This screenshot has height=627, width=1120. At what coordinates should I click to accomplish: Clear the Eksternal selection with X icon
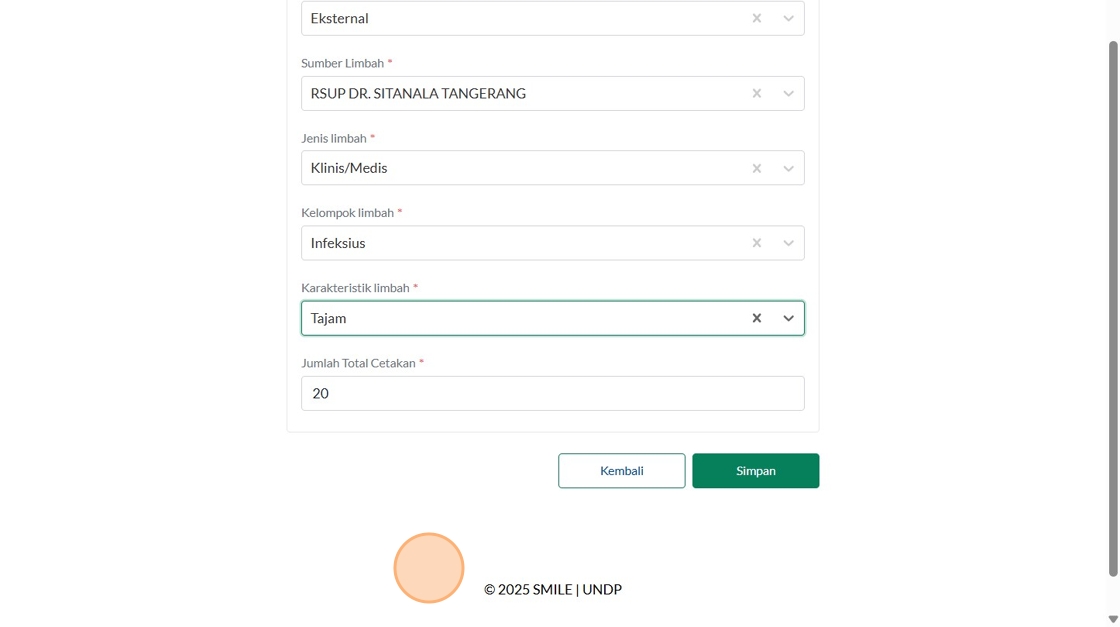coord(757,18)
